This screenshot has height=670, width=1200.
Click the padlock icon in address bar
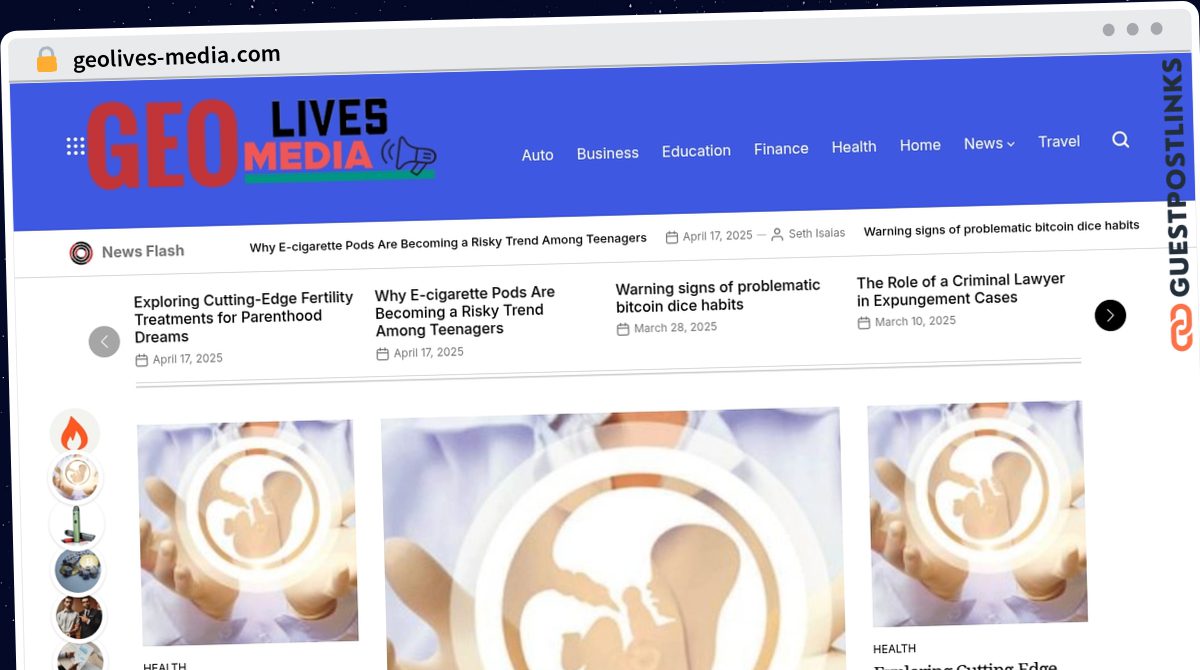click(x=46, y=60)
